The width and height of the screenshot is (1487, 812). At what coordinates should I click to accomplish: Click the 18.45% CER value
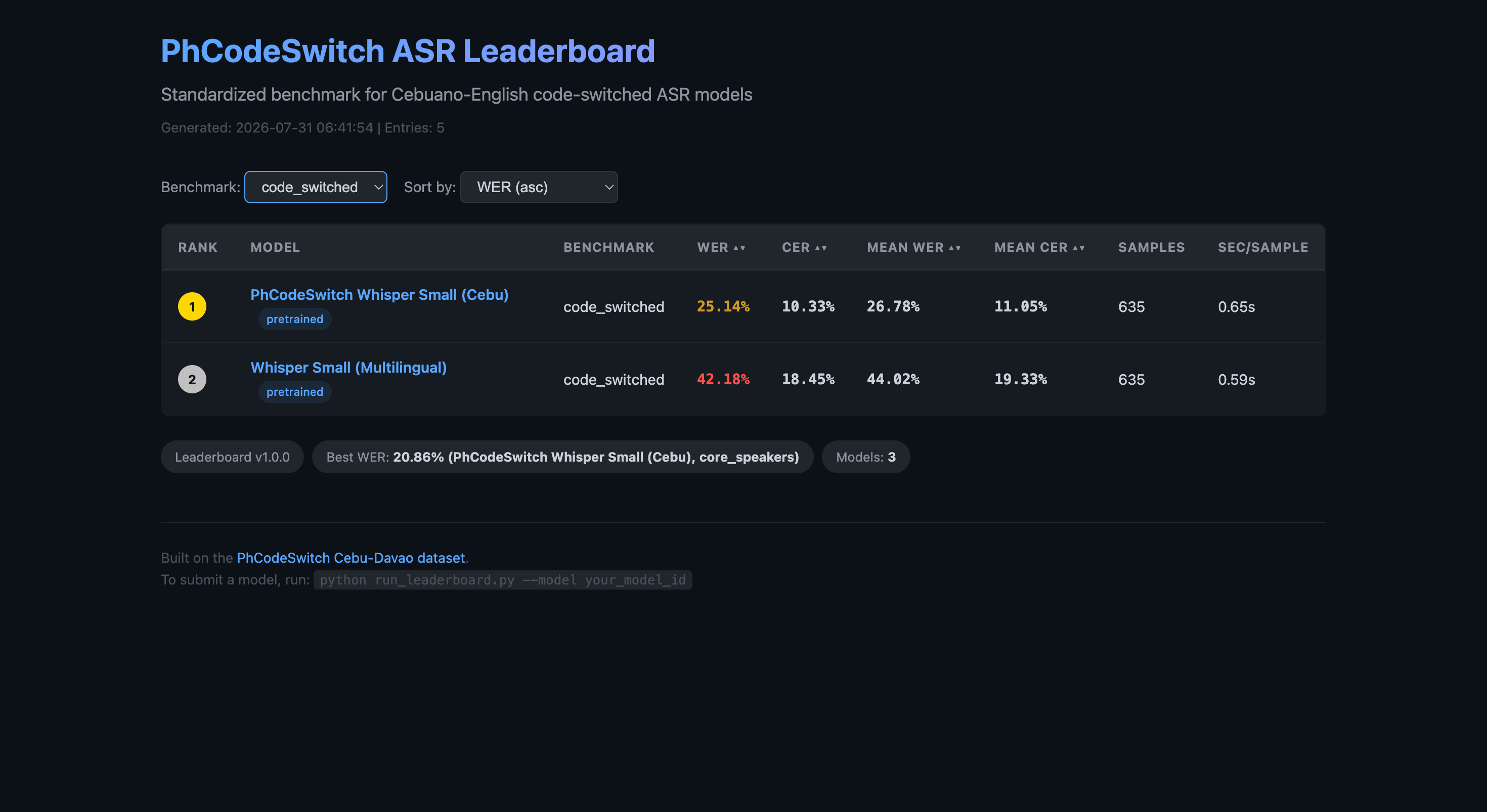808,379
